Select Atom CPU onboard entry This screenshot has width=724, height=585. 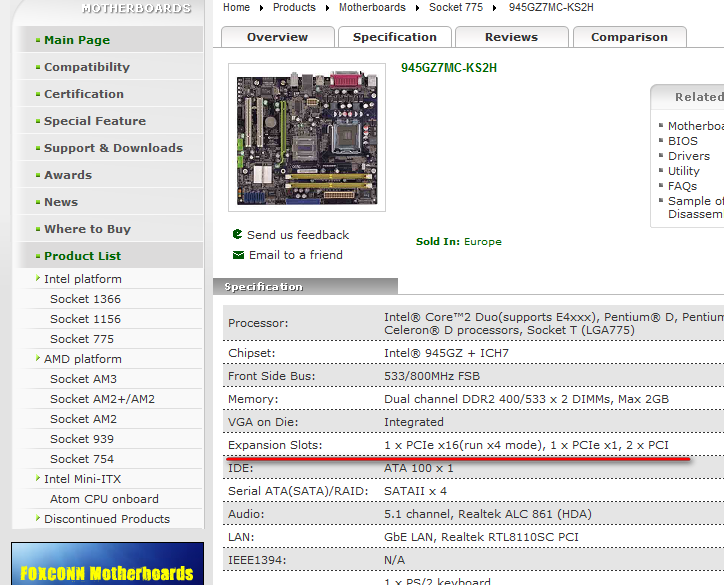click(x=104, y=499)
